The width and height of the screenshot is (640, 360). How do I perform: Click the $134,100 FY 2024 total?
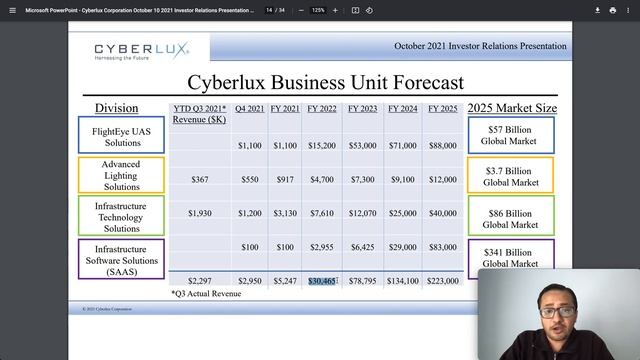tap(403, 281)
